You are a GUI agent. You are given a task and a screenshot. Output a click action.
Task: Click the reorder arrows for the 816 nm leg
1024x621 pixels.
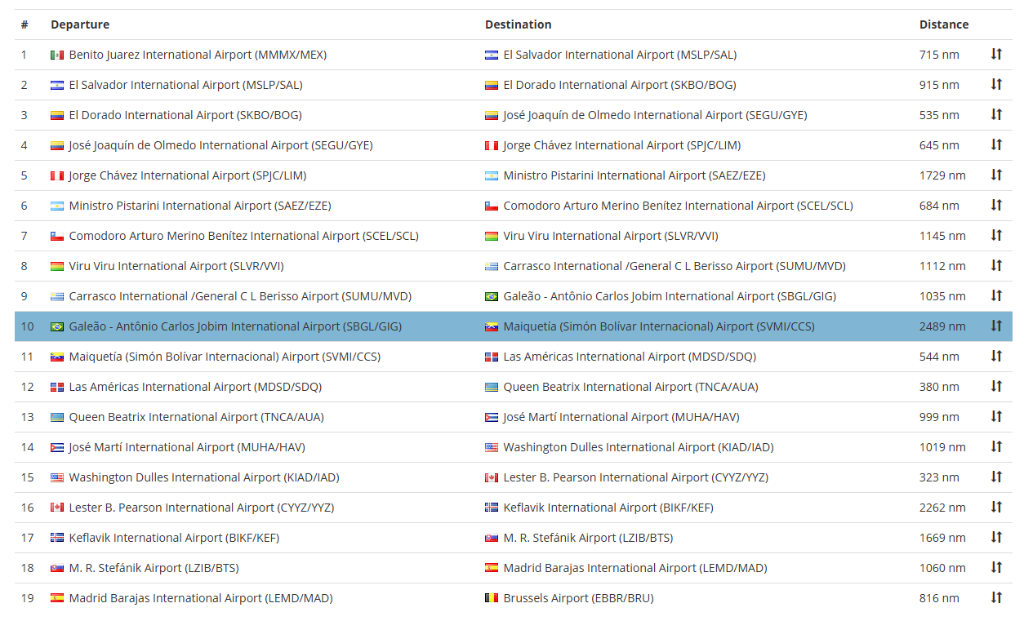coord(996,597)
